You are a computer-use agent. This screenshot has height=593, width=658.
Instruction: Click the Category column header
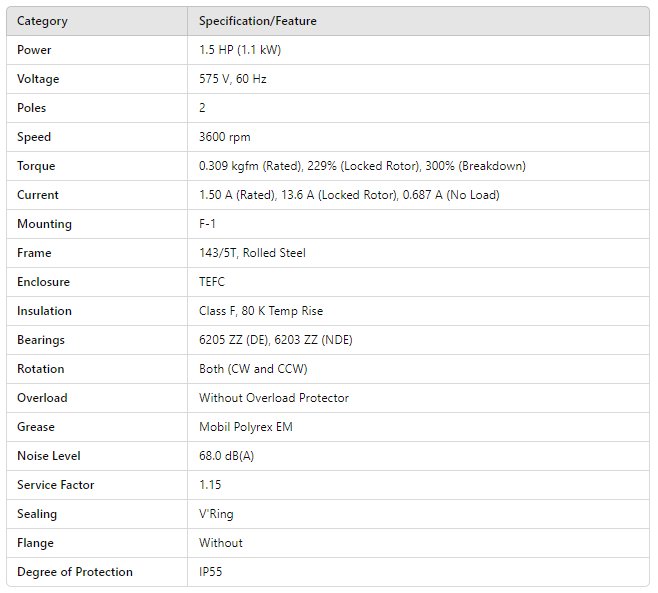(x=42, y=21)
